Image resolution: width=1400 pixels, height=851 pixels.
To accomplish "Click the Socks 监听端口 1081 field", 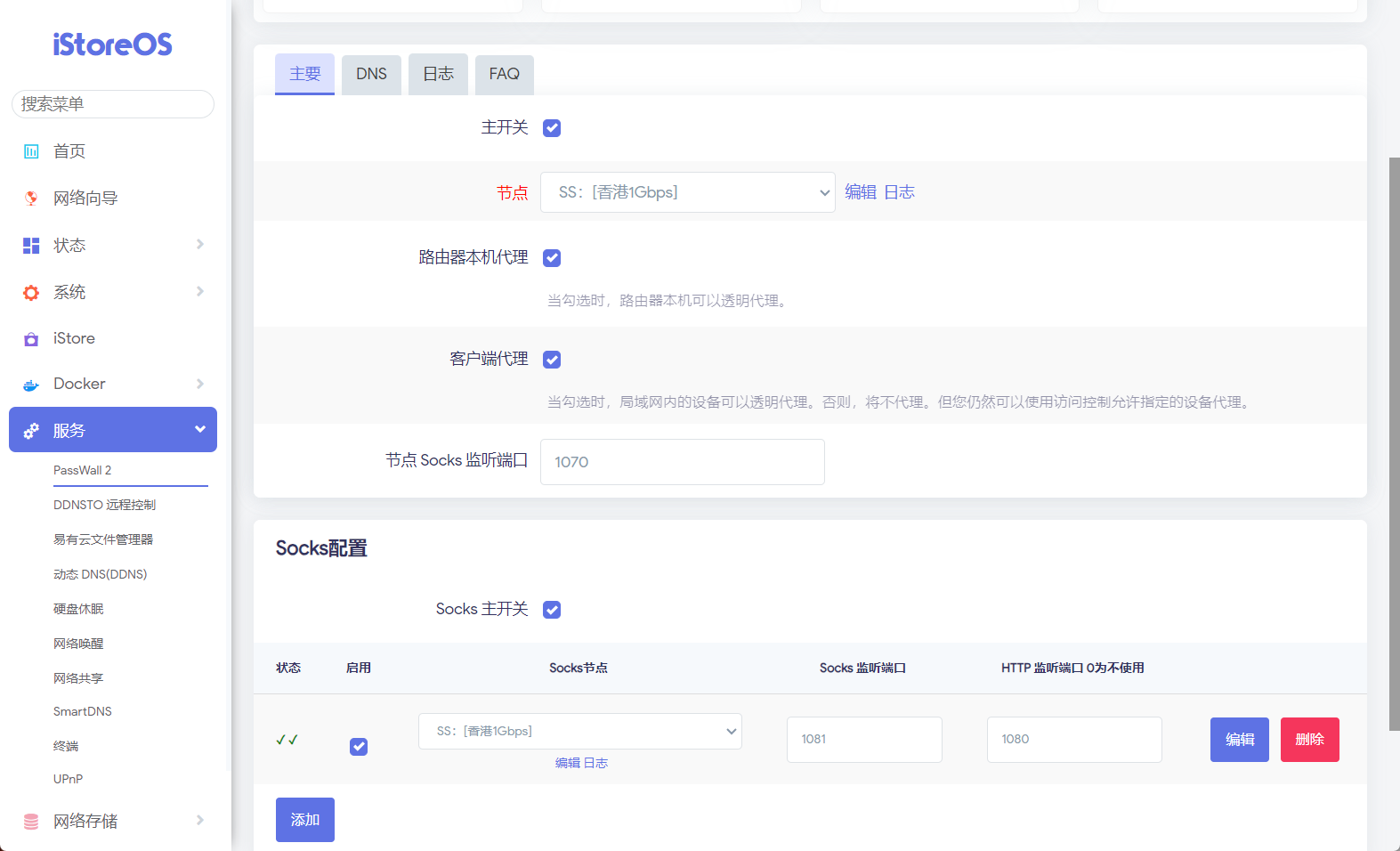I will 864,740.
